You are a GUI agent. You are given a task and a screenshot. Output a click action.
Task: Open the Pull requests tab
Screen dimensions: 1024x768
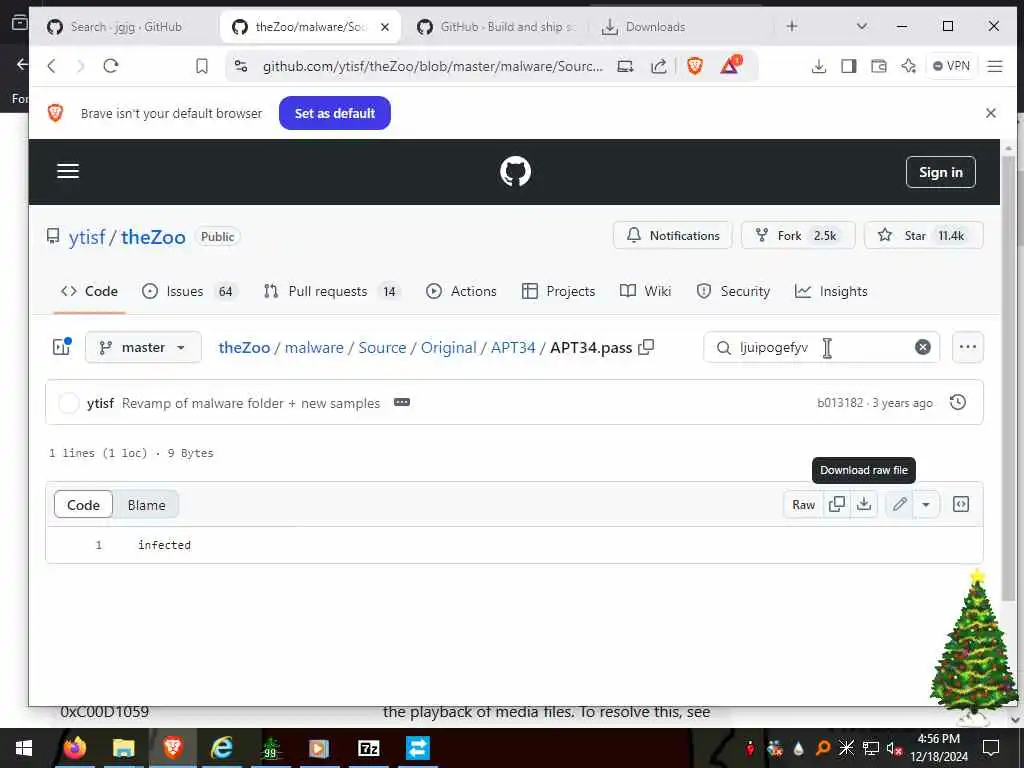pyautogui.click(x=332, y=291)
